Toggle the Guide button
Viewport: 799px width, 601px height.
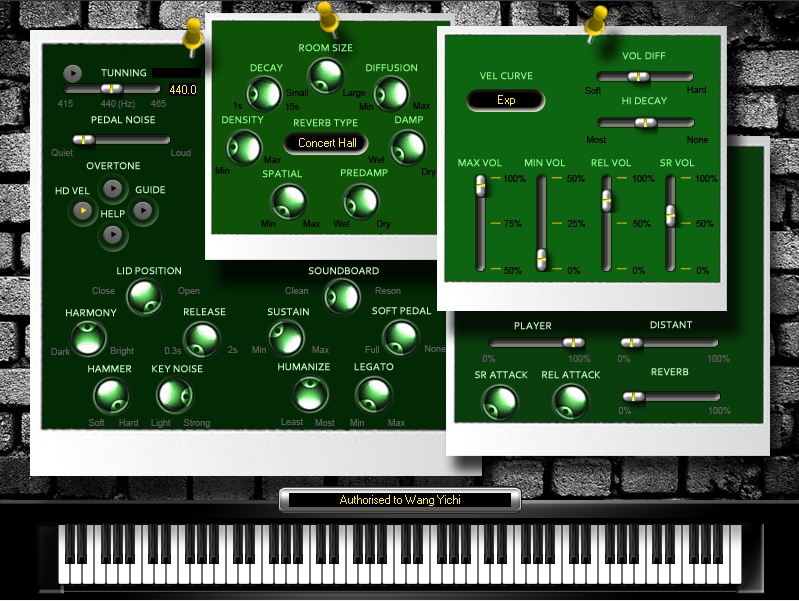tap(143, 210)
